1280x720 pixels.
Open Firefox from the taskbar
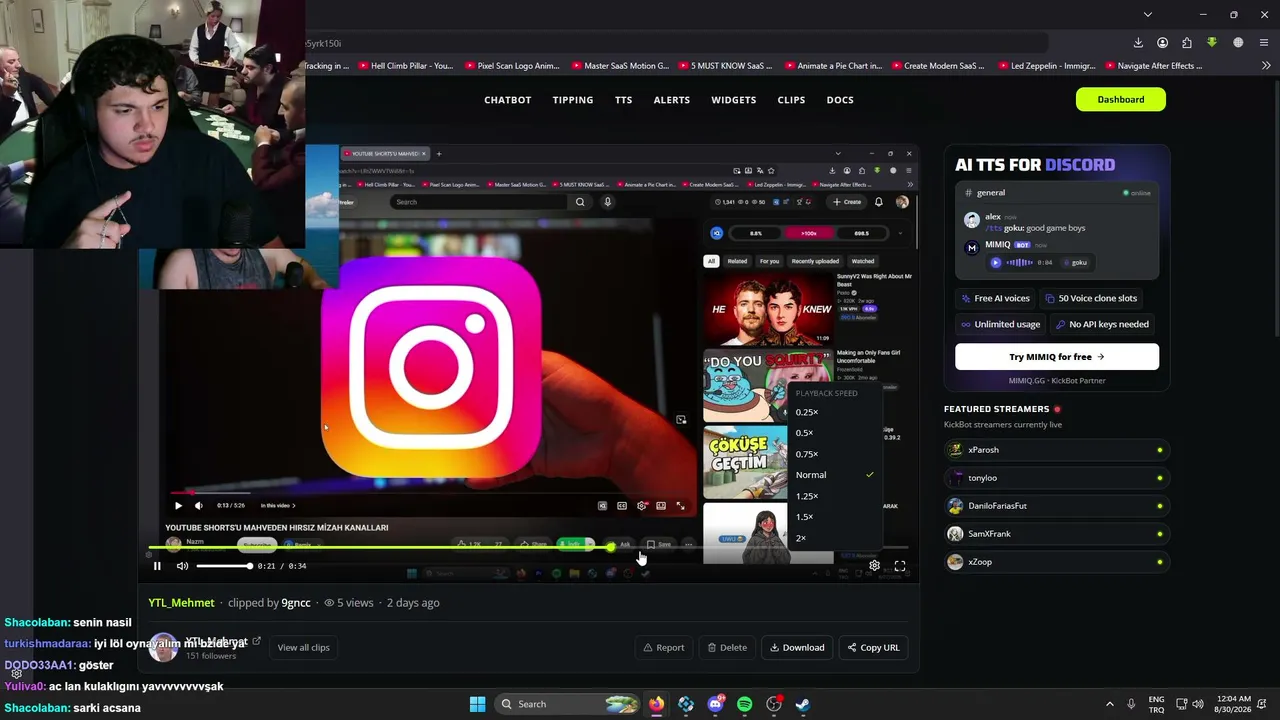coord(656,704)
